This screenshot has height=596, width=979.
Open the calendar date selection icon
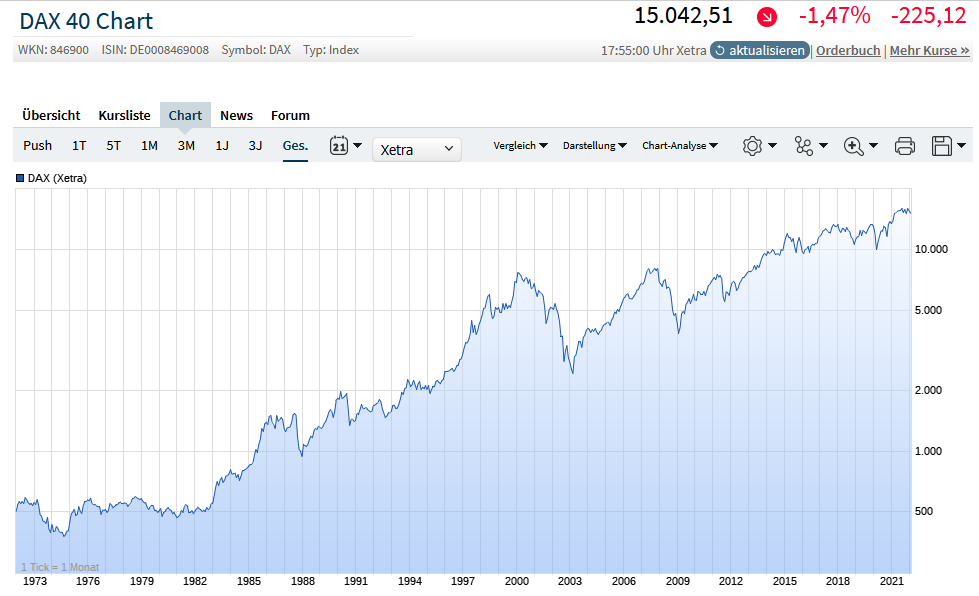point(341,145)
